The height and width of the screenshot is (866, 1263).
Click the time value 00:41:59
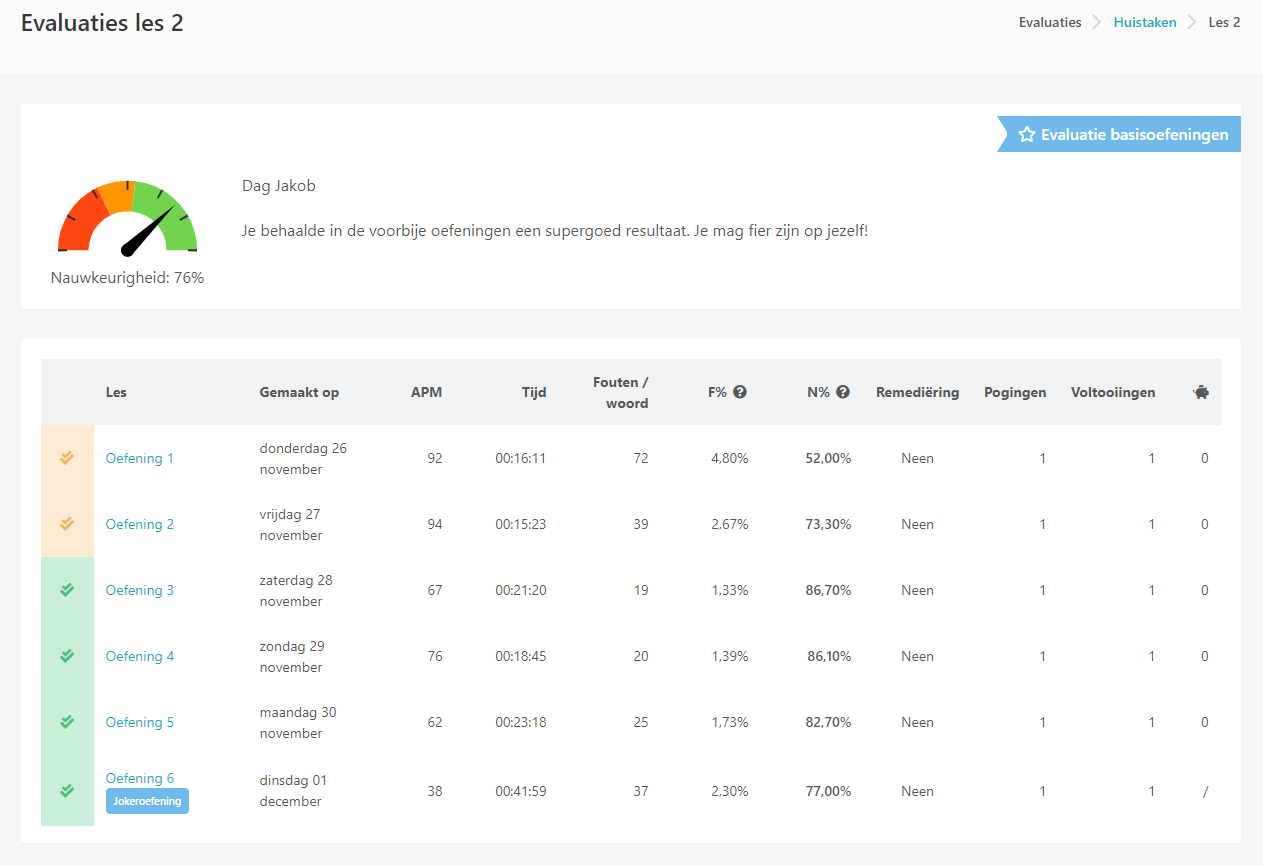[521, 791]
